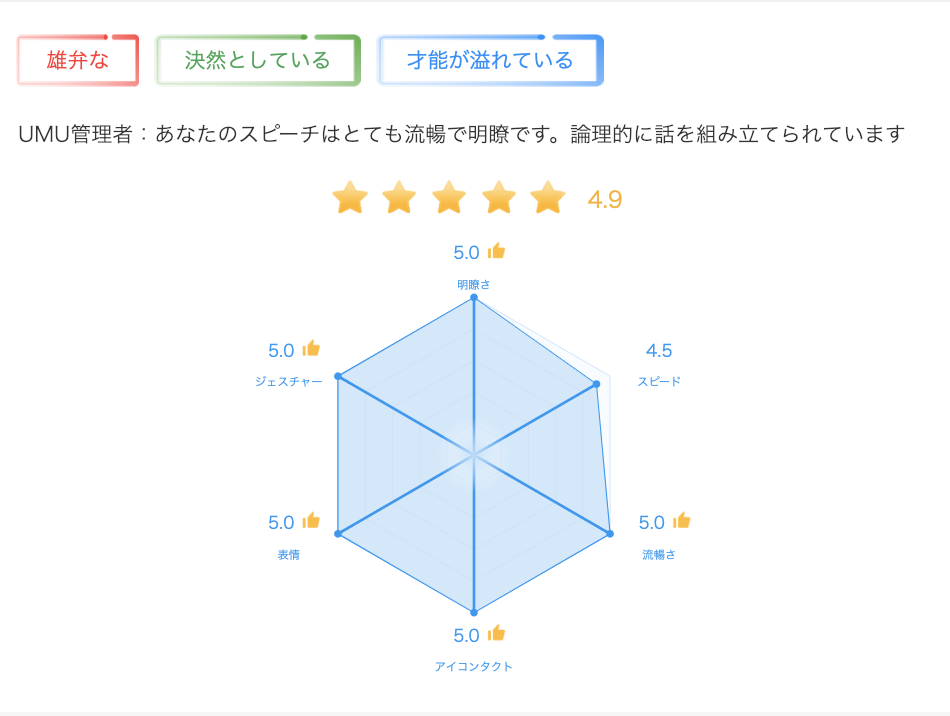Screen dimensions: 950x716
Task: Click the thumbs-up icon above アイコンタクト
Action: [x=496, y=633]
